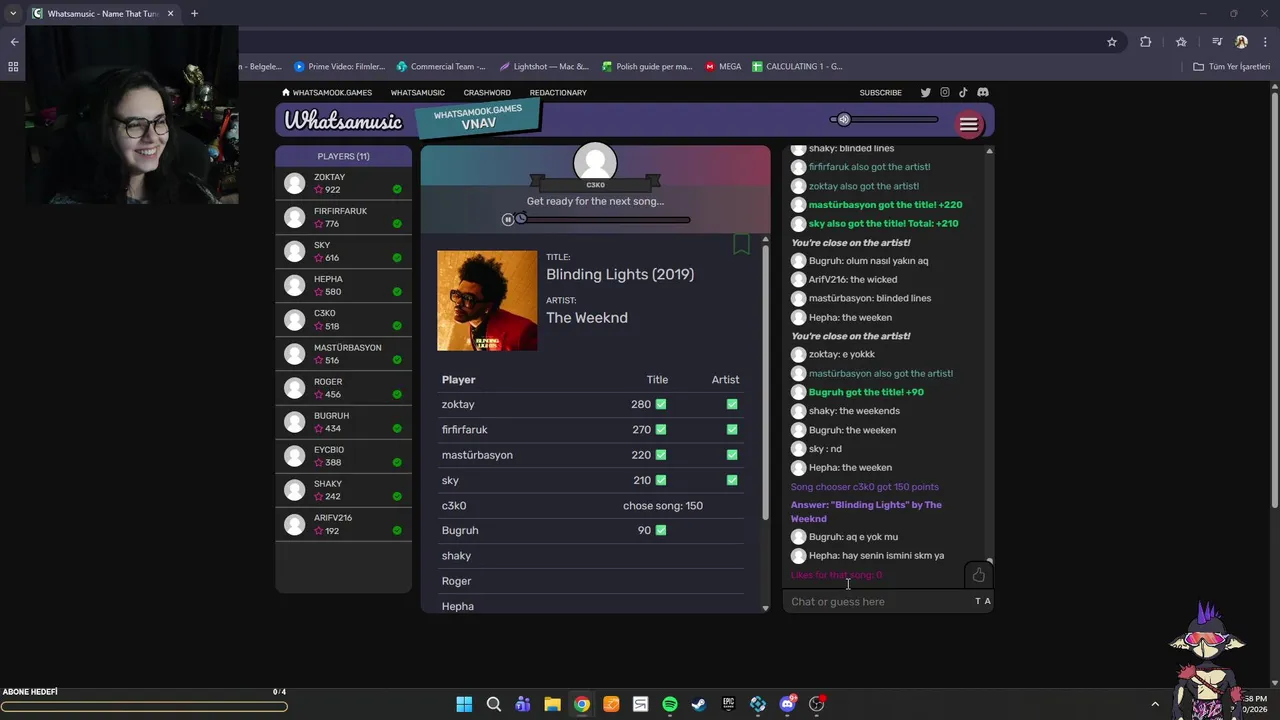
Task: Adjust the volume slider in site header
Action: click(884, 119)
